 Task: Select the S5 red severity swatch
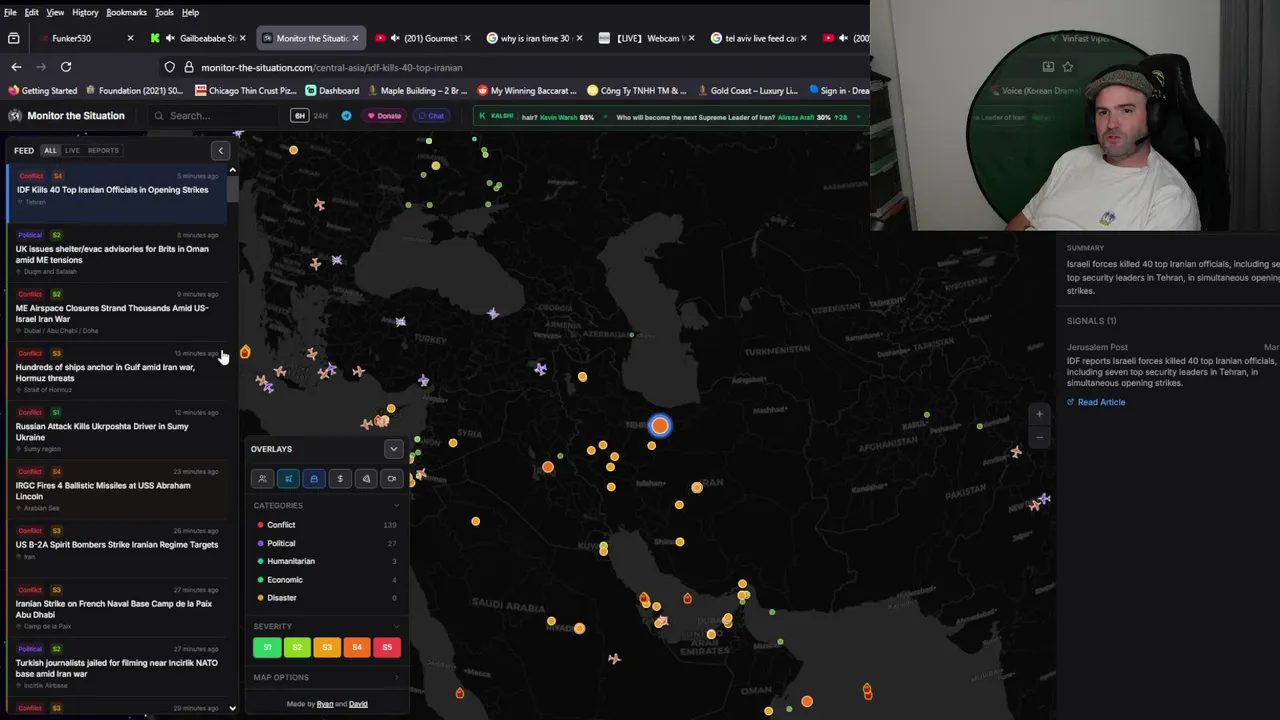387,648
